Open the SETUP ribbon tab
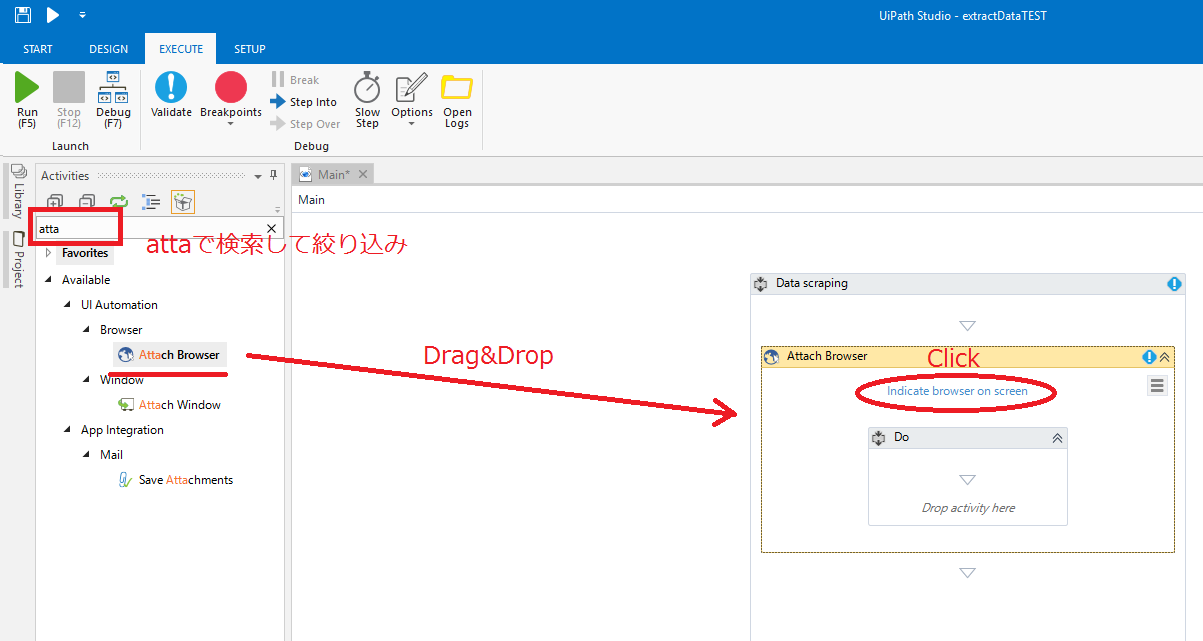Viewport: 1203px width, 641px height. pyautogui.click(x=250, y=49)
